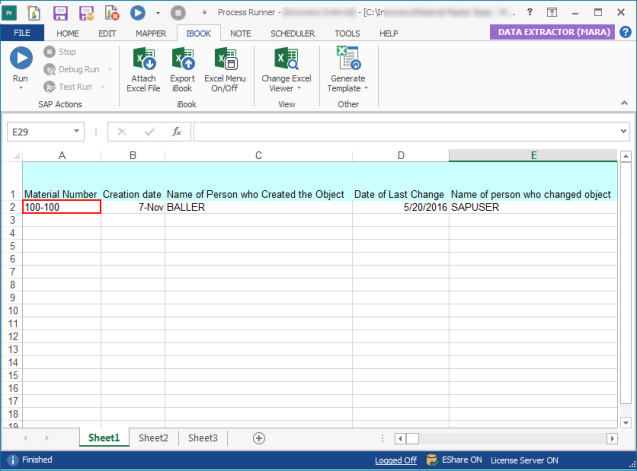Click the vertical scrollbar down arrow
Screen dimensions: 637x471
point(626,423)
